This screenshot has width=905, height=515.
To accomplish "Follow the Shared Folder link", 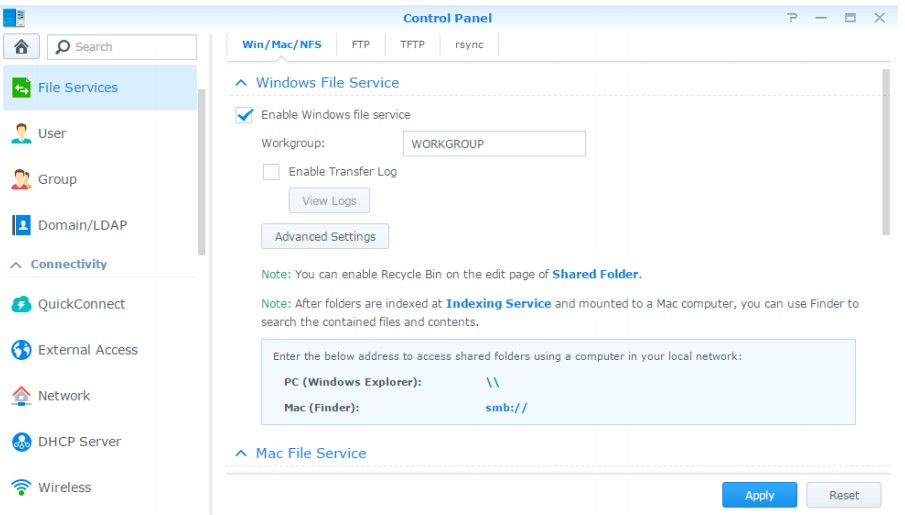I will (x=595, y=274).
